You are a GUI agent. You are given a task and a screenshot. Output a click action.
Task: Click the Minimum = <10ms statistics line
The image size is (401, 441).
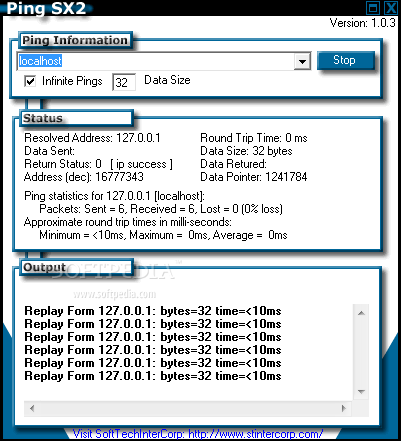[x=163, y=235]
